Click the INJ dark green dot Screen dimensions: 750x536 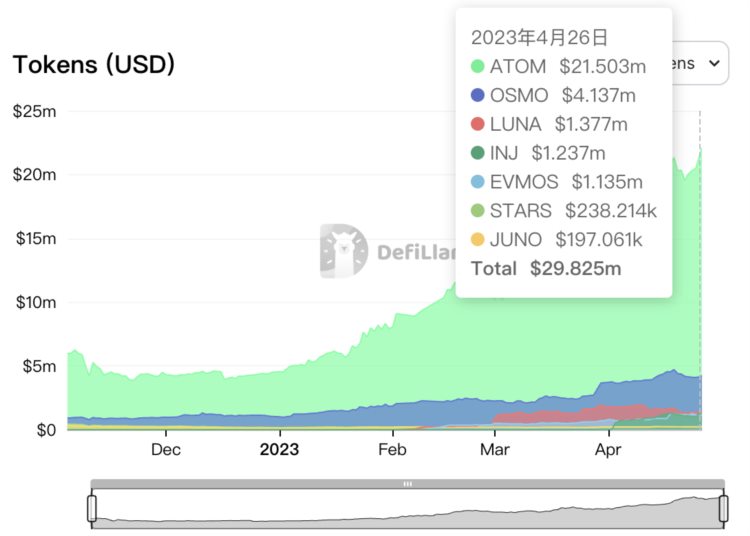[477, 153]
